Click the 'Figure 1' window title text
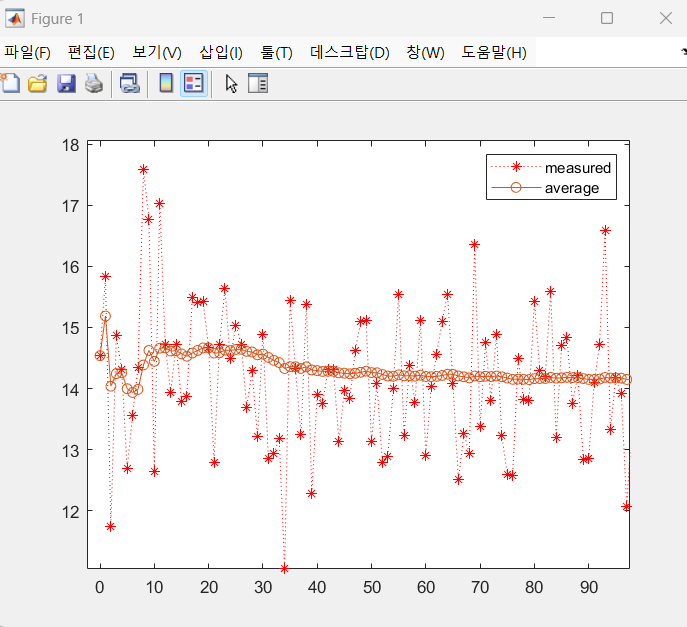 point(57,19)
